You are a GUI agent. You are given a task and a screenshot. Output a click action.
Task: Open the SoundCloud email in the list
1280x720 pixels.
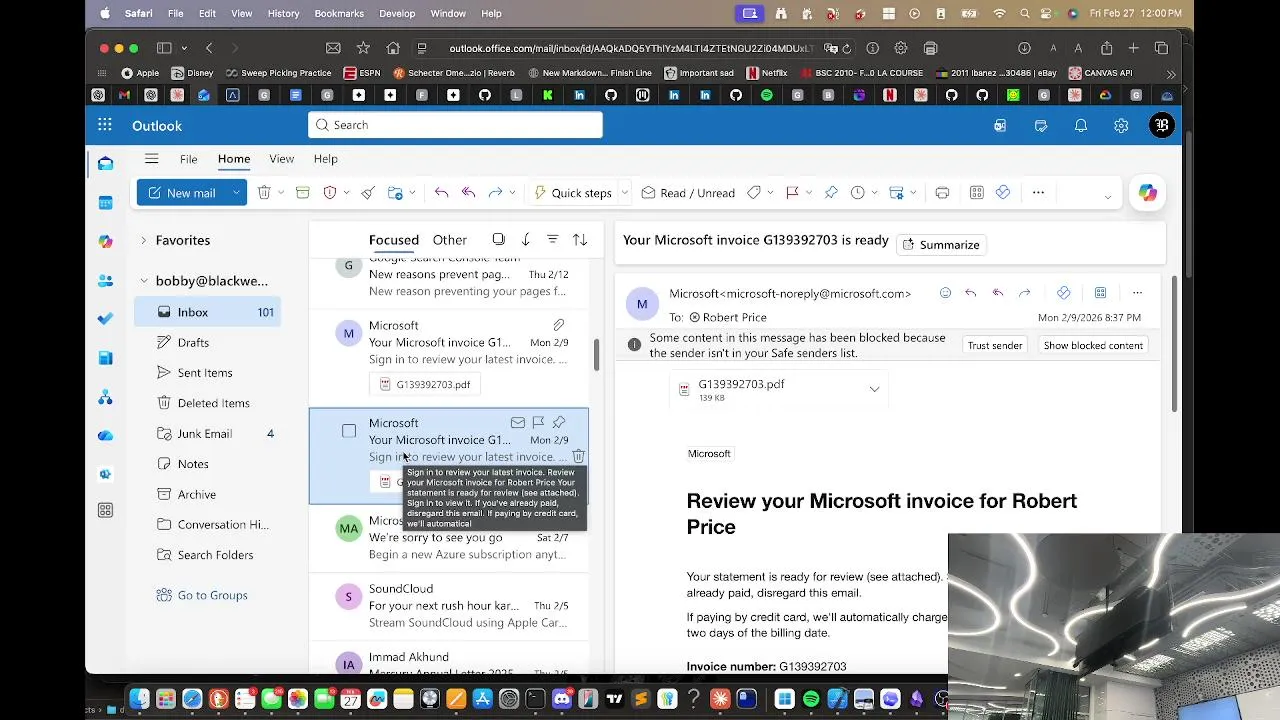click(x=448, y=606)
